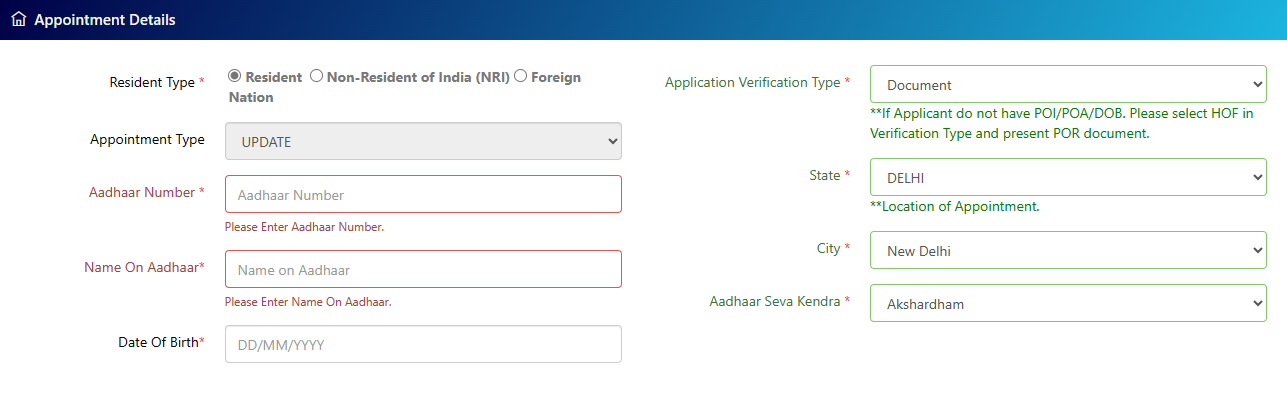Viewport: 1287px width, 412px height.
Task: Select the Resident radio button
Action: tap(234, 76)
